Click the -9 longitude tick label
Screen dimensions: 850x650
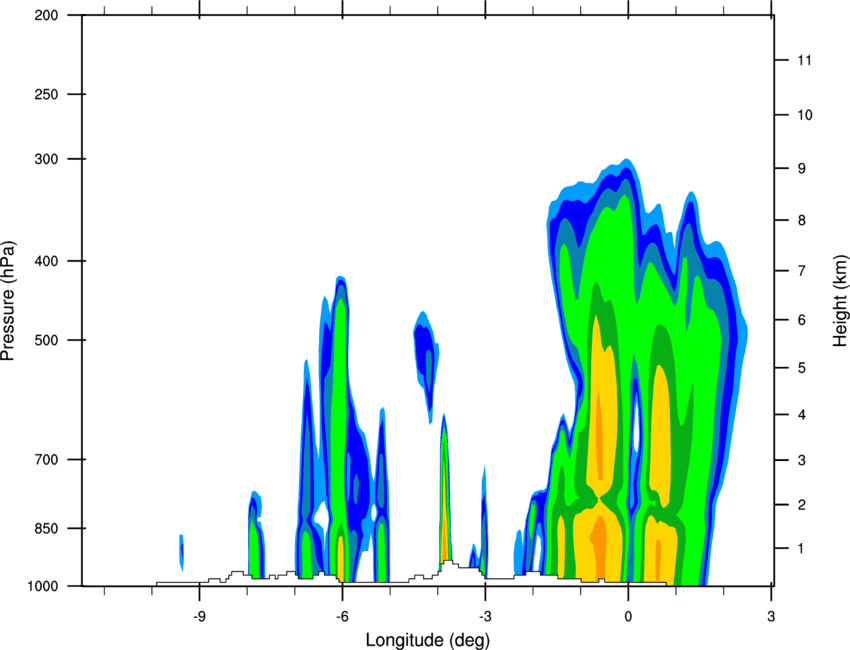pos(199,616)
